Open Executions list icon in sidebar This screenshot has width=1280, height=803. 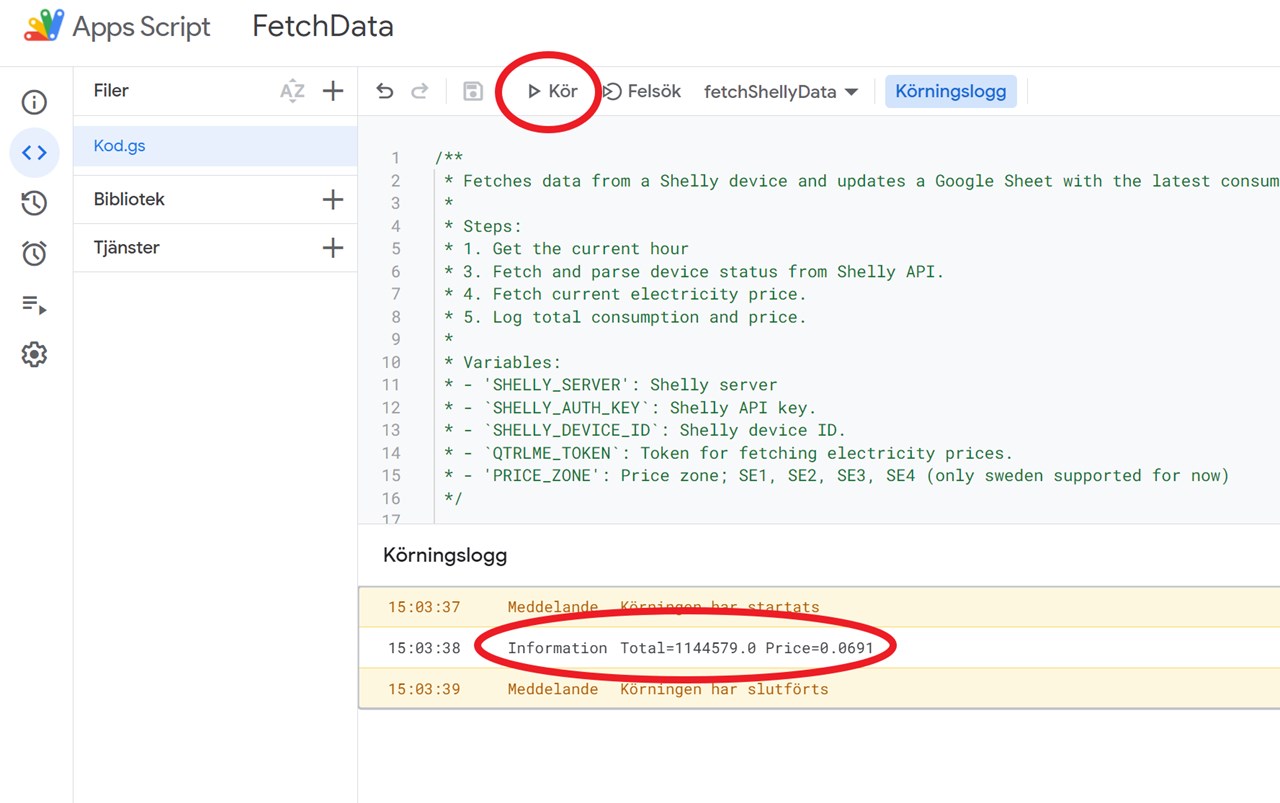[34, 305]
